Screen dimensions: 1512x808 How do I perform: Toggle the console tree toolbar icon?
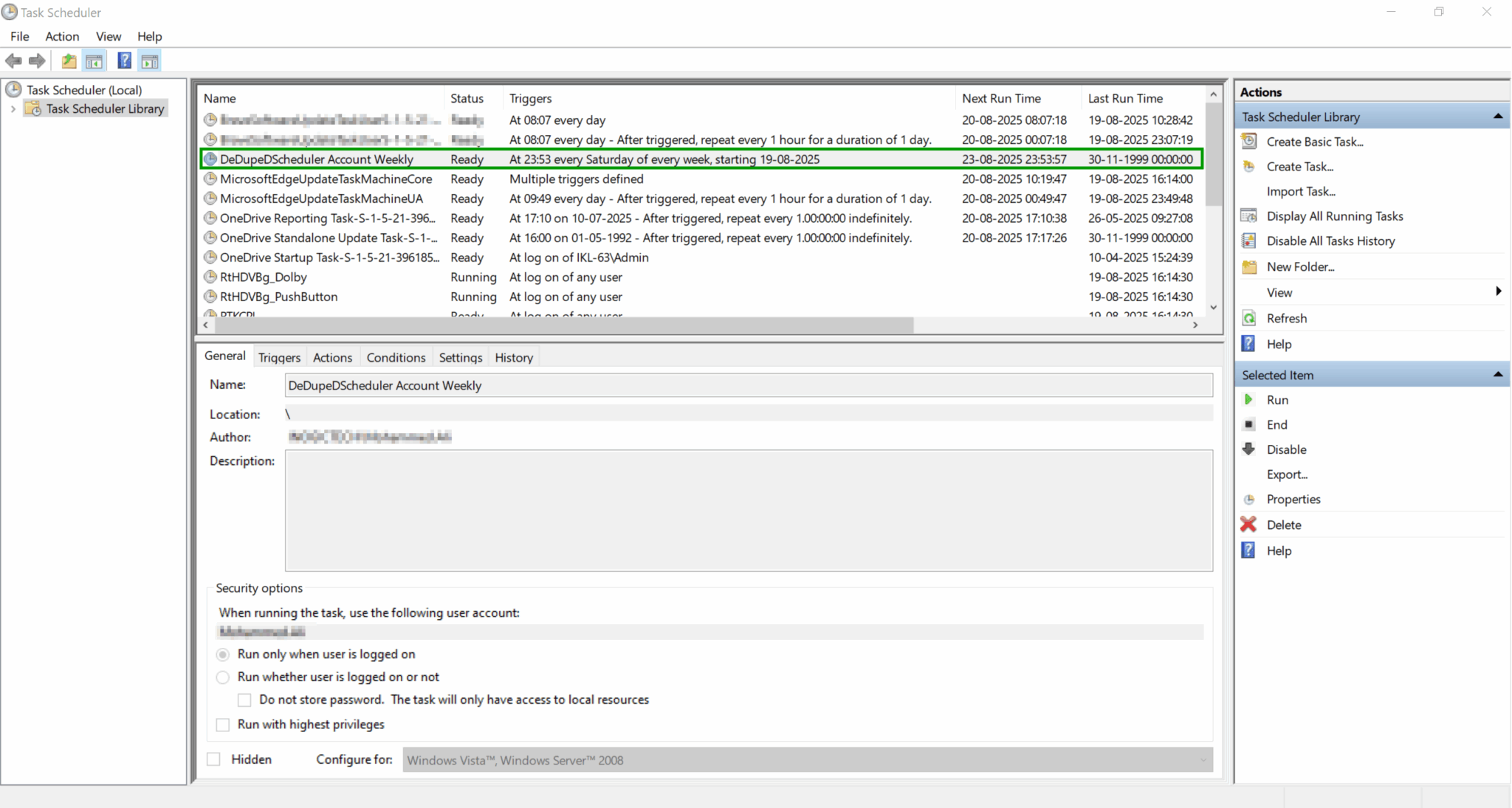[94, 61]
